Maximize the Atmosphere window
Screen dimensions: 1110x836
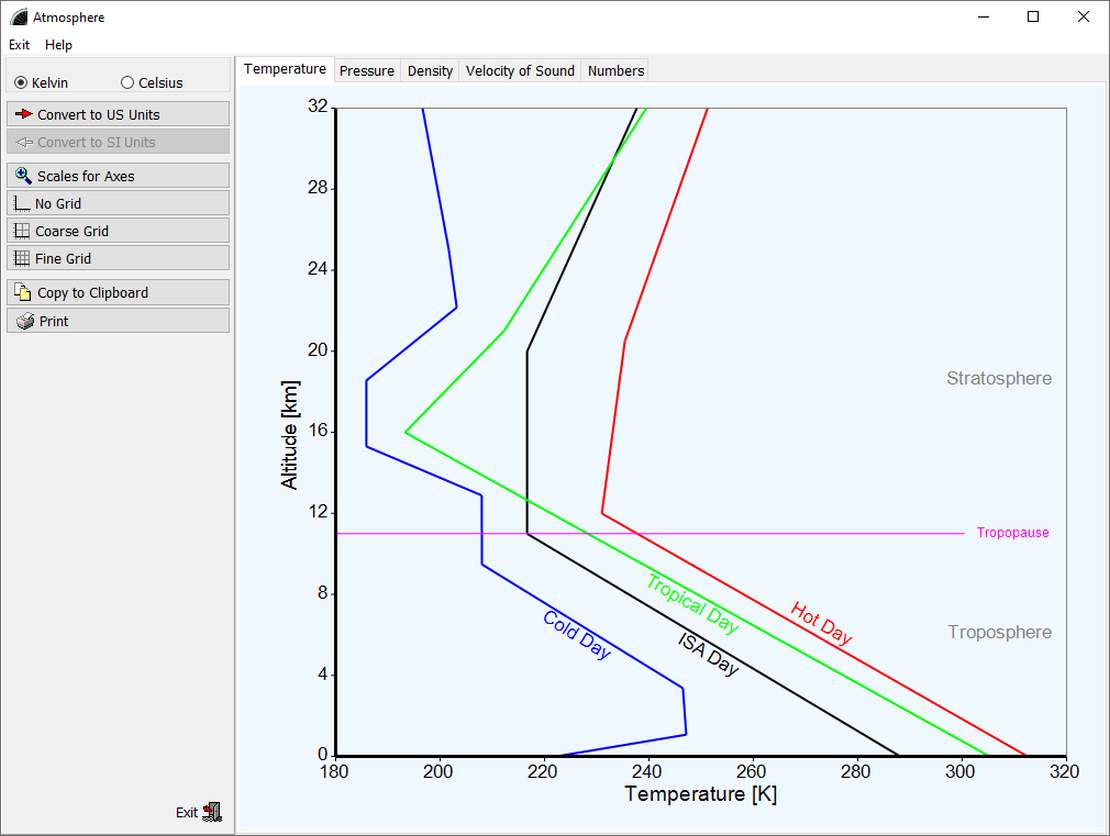pos(1033,17)
